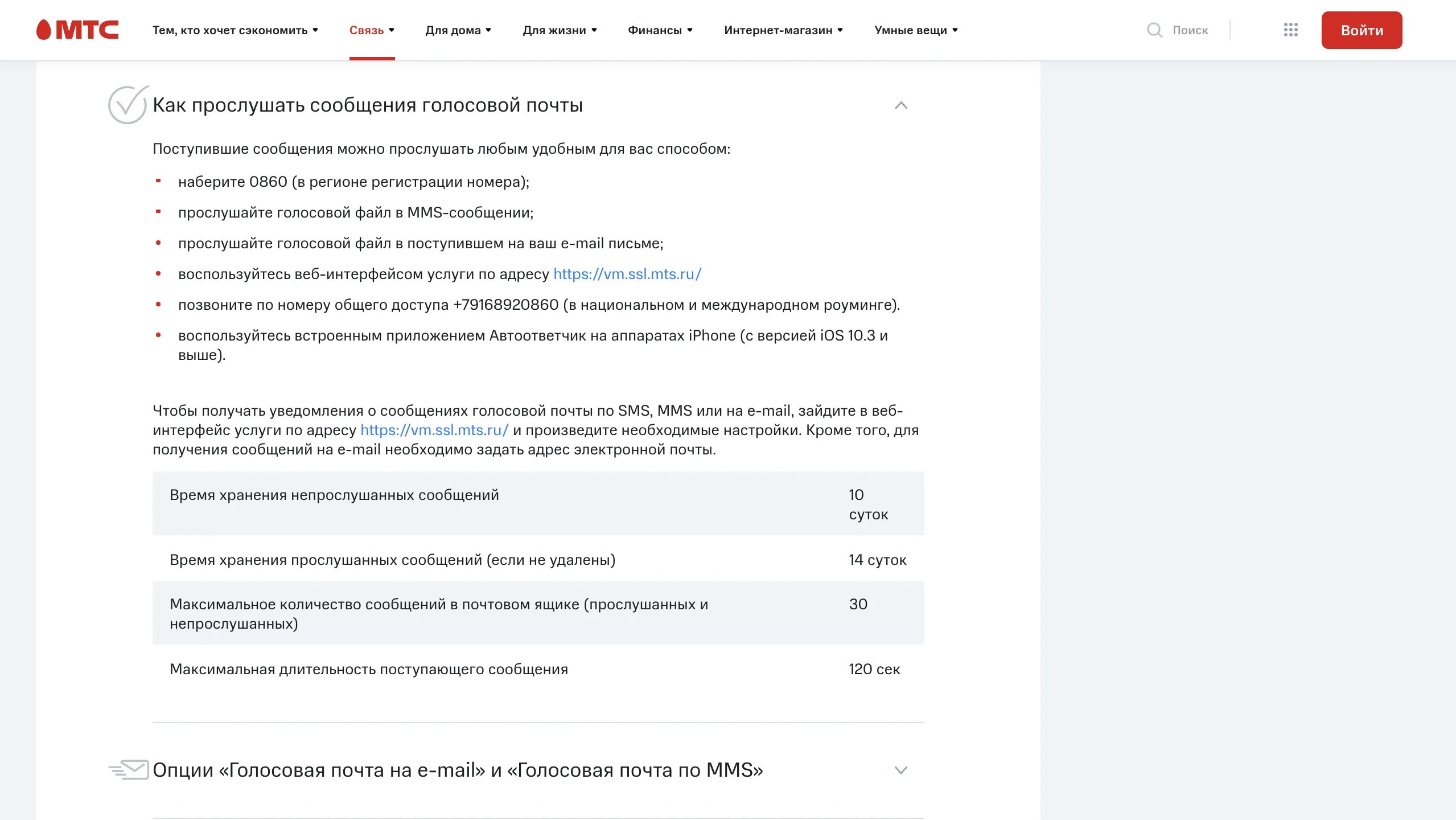Expand the e-mail and MMS options chevron
Image resolution: width=1456 pixels, height=820 pixels.
(x=900, y=770)
